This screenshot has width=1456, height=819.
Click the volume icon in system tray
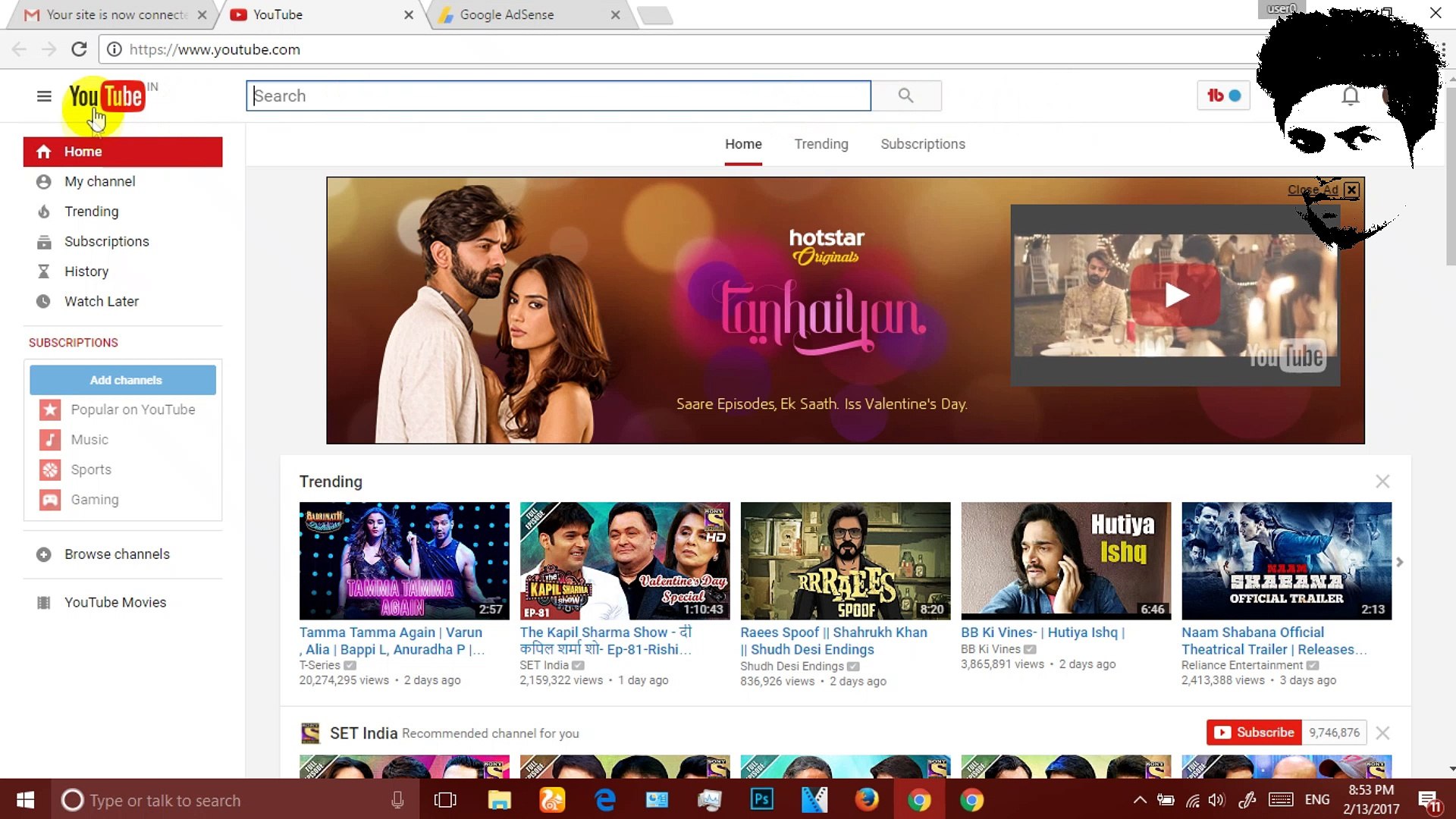coord(1216,800)
